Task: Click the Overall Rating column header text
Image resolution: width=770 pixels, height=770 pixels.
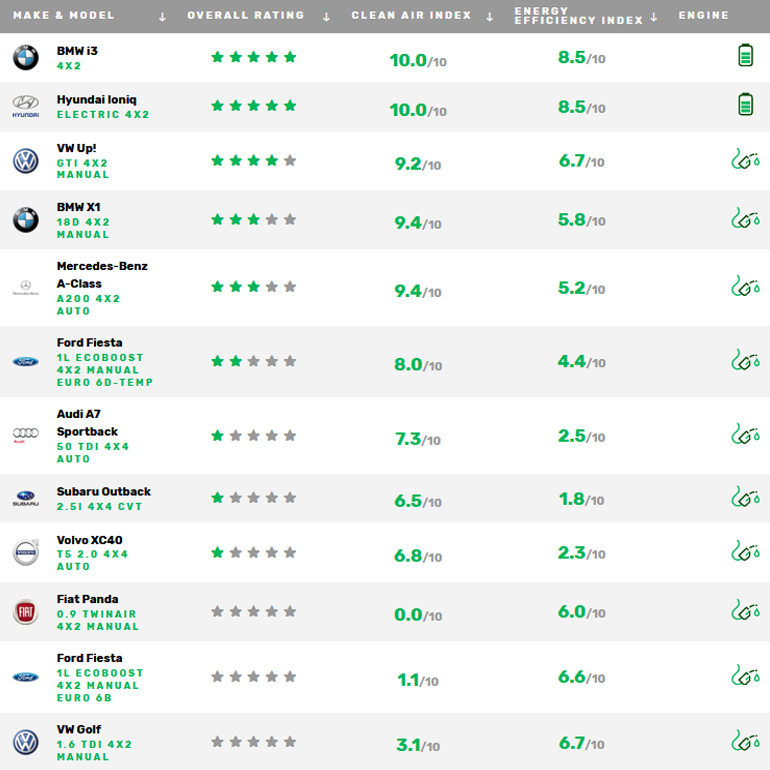Action: click(x=246, y=16)
